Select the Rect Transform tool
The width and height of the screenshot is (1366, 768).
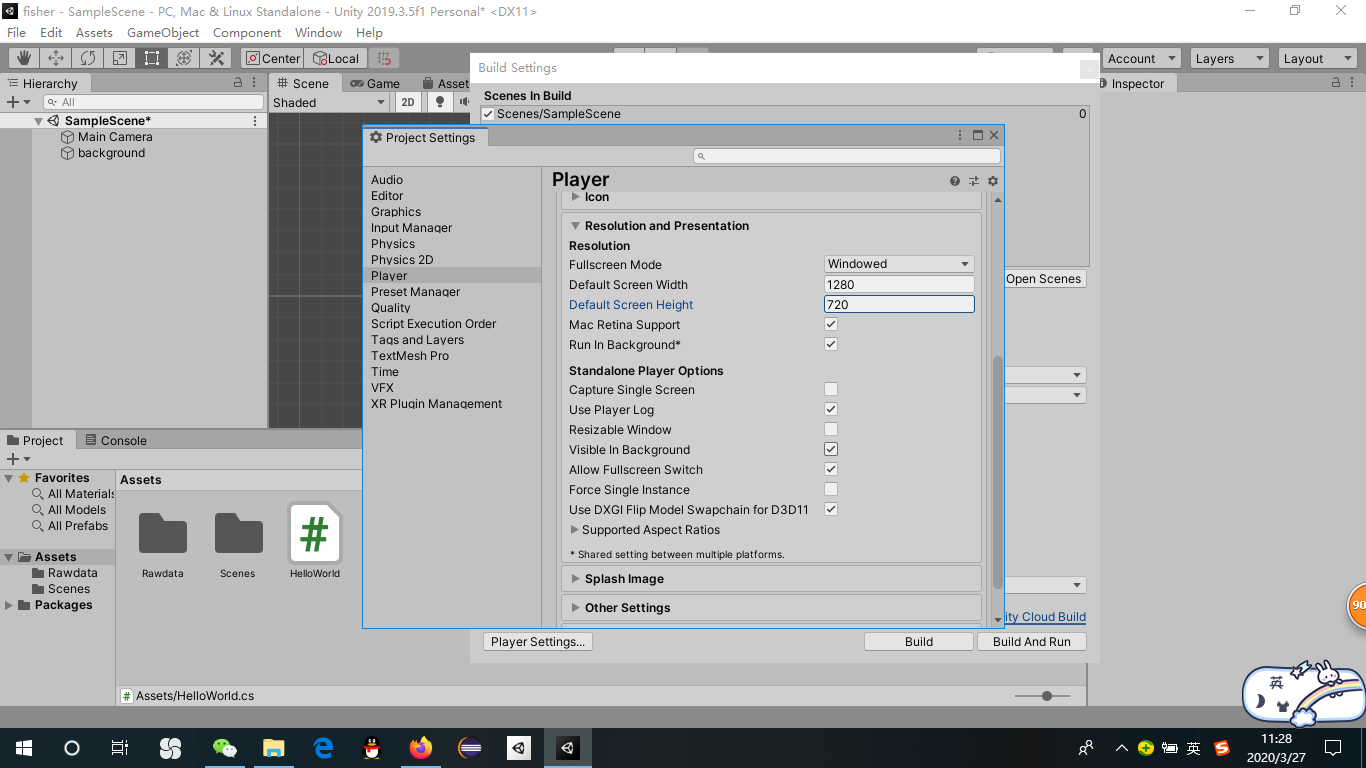[x=152, y=58]
